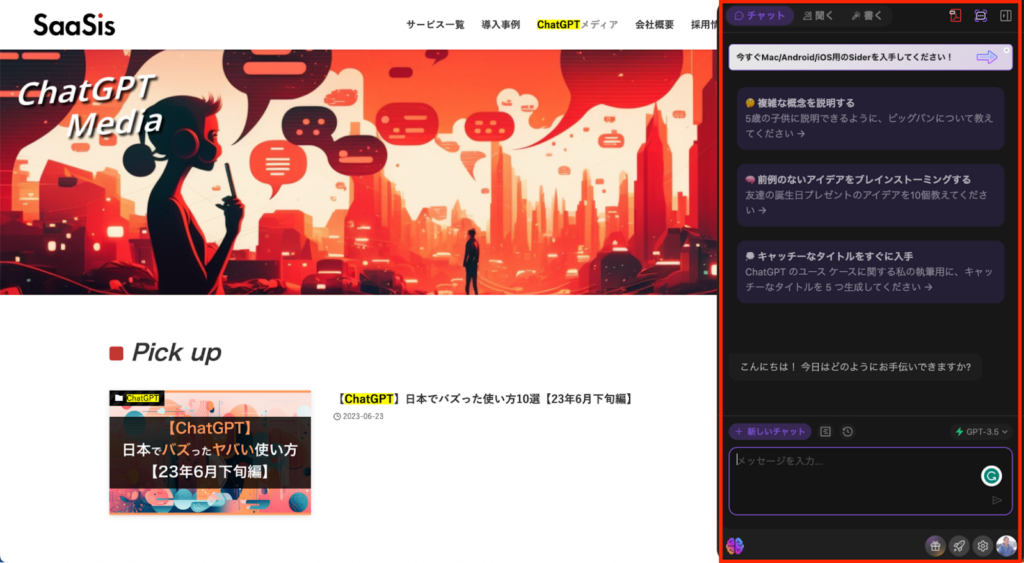Open the gift rewards icon
Image resolution: width=1024 pixels, height=563 pixels.
935,546
